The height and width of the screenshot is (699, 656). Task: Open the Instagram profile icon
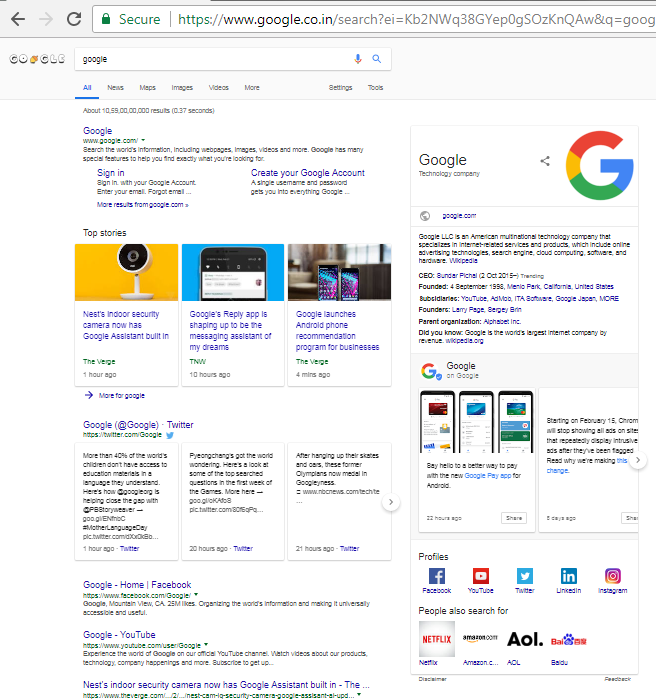pos(613,576)
